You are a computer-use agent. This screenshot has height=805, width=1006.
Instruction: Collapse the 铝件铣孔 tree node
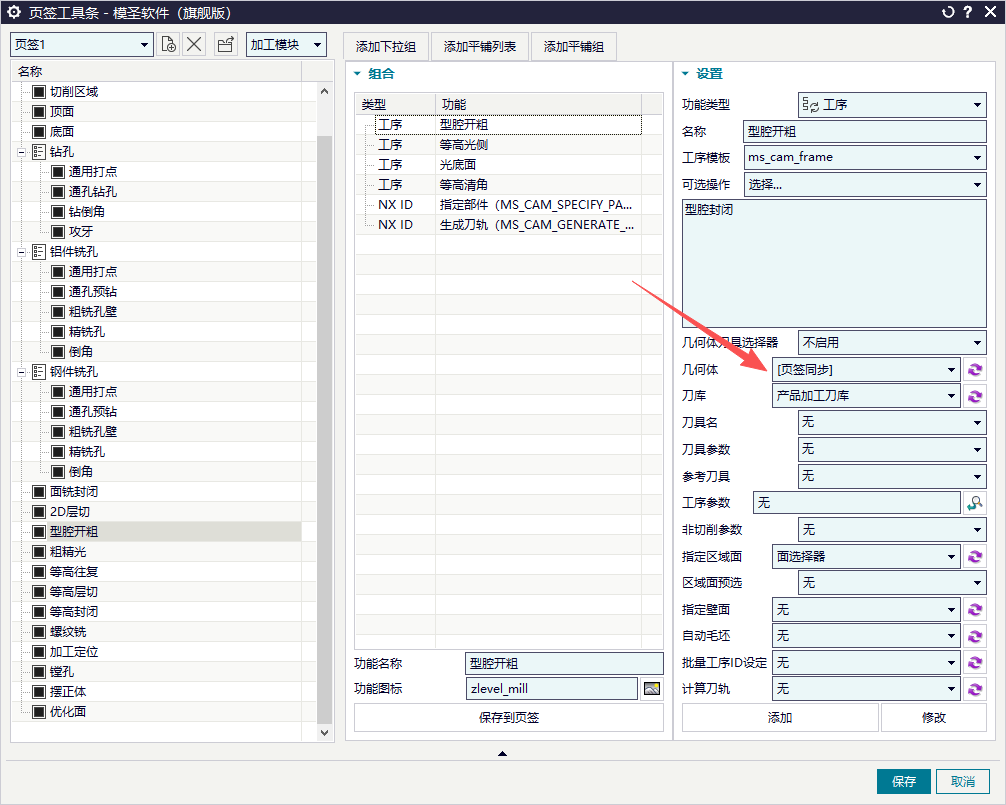click(x=21, y=253)
